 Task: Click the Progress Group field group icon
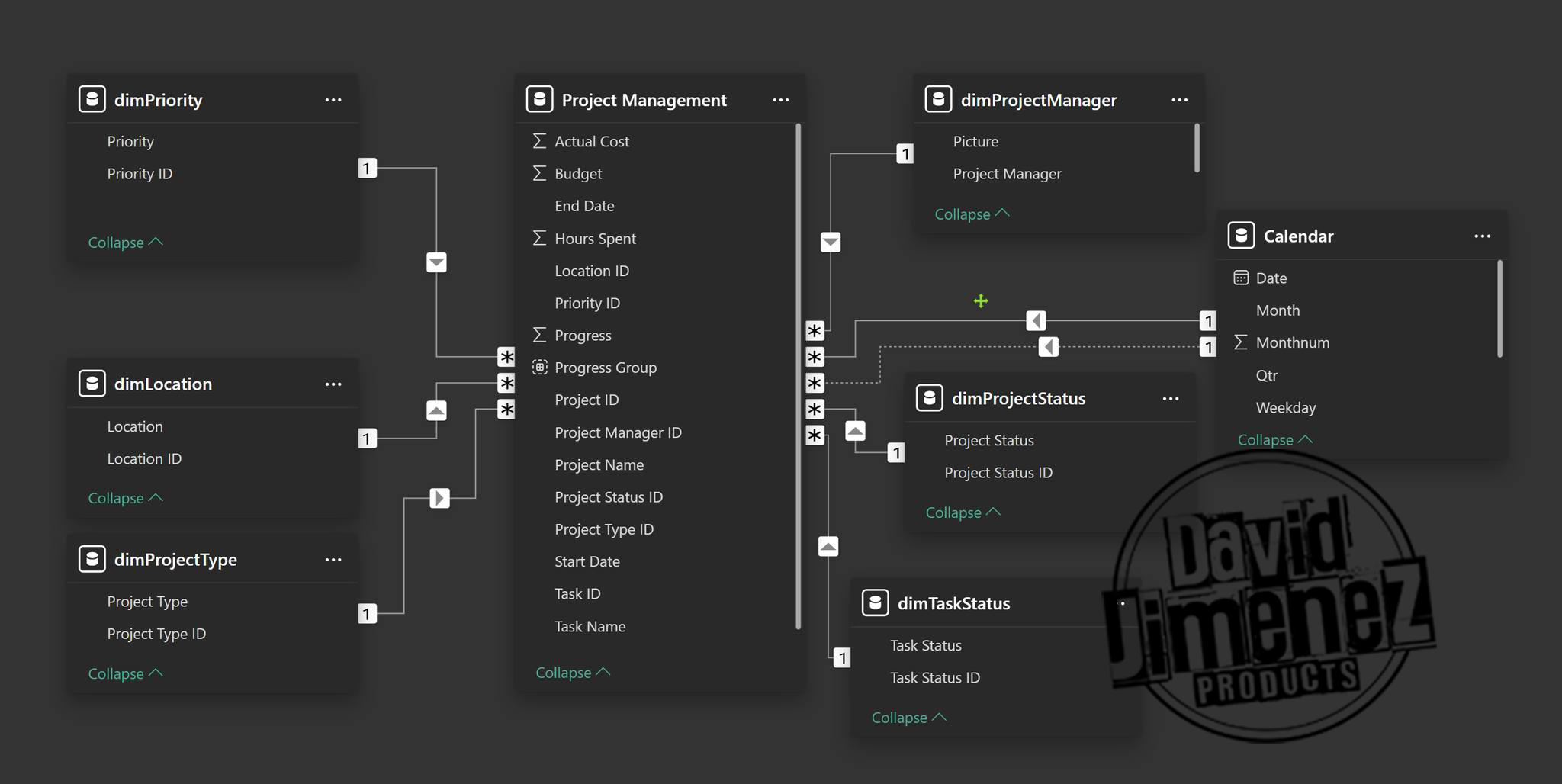point(539,368)
